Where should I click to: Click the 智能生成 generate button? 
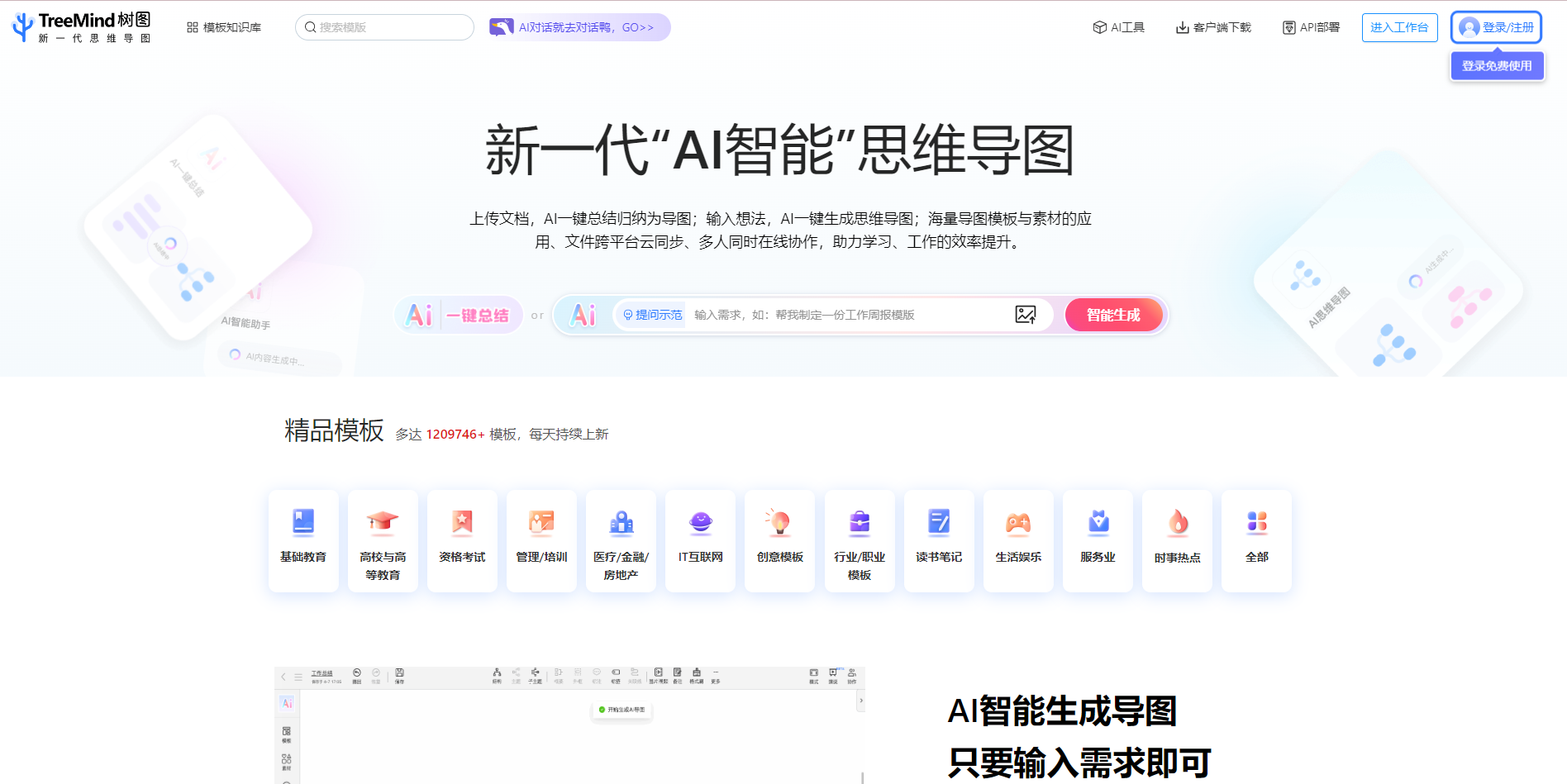coord(1113,315)
